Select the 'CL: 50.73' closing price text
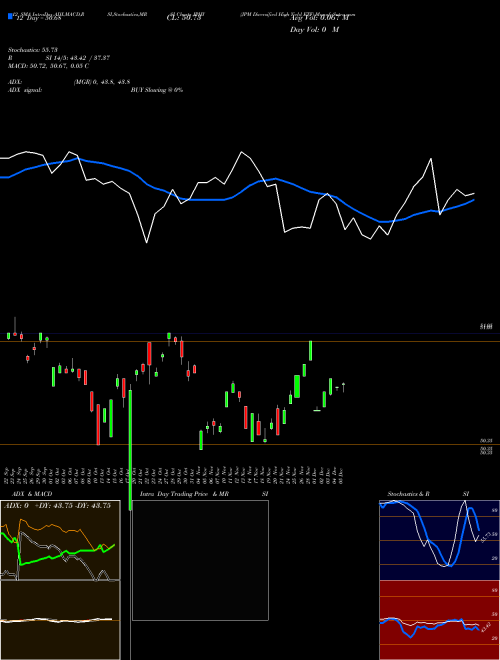 [184, 18]
